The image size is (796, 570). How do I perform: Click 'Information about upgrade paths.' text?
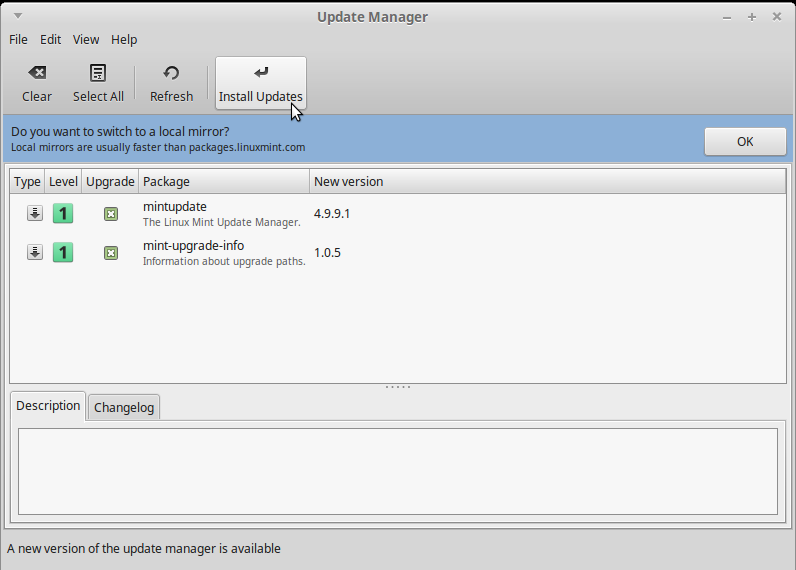click(224, 261)
